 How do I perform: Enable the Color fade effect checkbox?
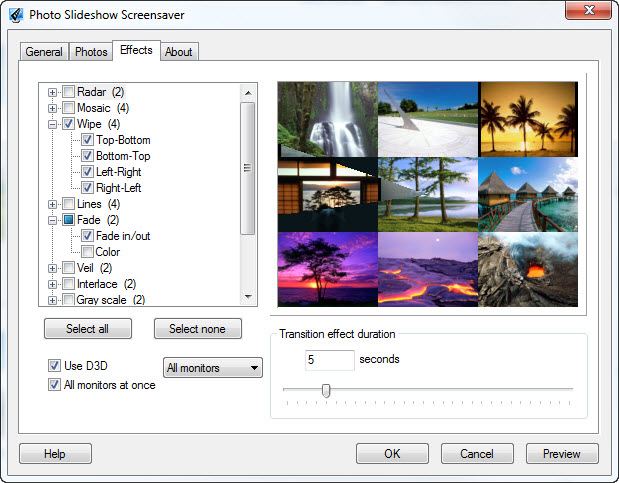pyautogui.click(x=88, y=252)
